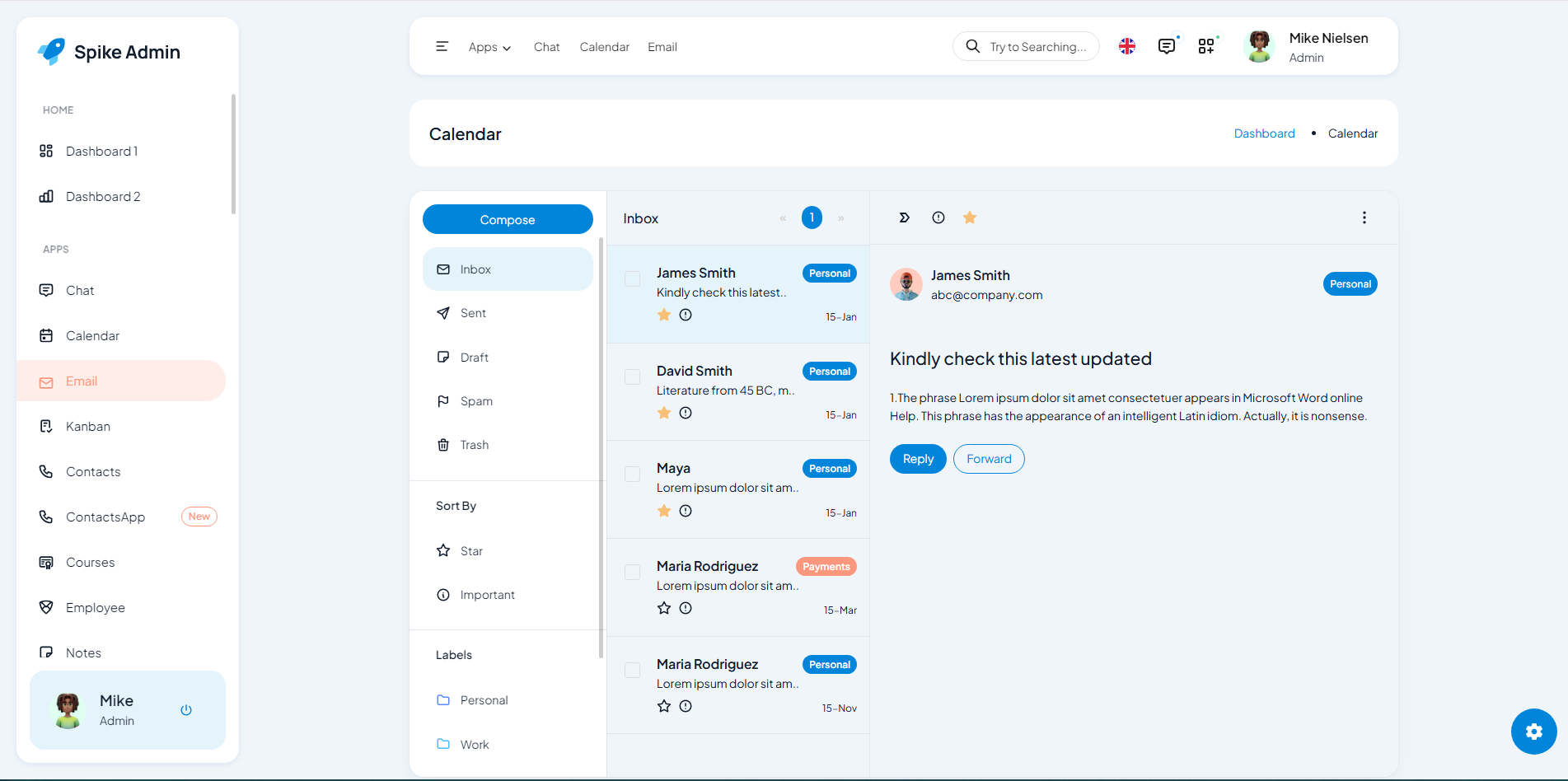Click the Dashboard breadcrumb link
The image size is (1568, 781).
(1264, 133)
